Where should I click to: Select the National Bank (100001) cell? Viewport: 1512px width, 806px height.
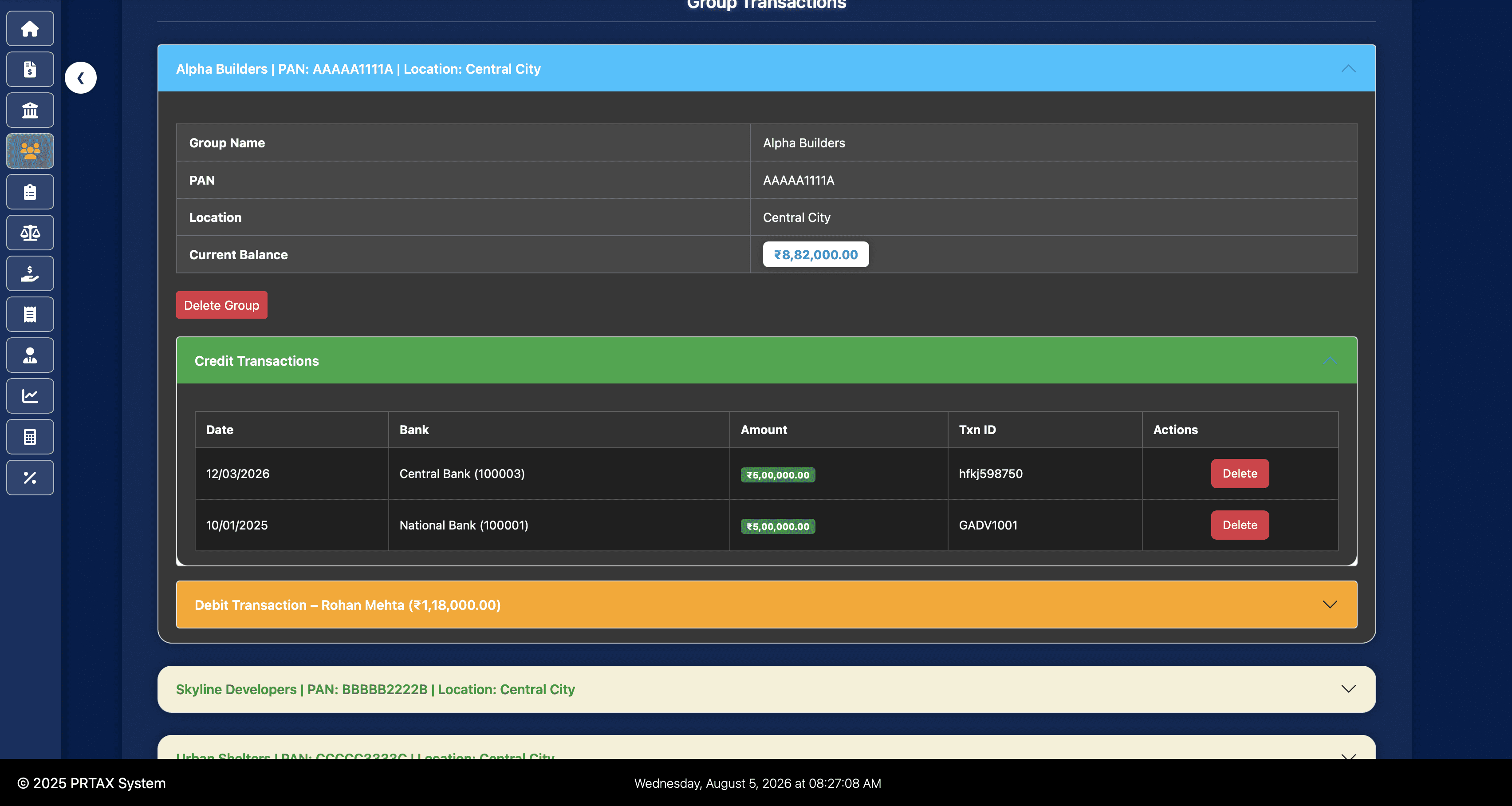[x=559, y=525]
